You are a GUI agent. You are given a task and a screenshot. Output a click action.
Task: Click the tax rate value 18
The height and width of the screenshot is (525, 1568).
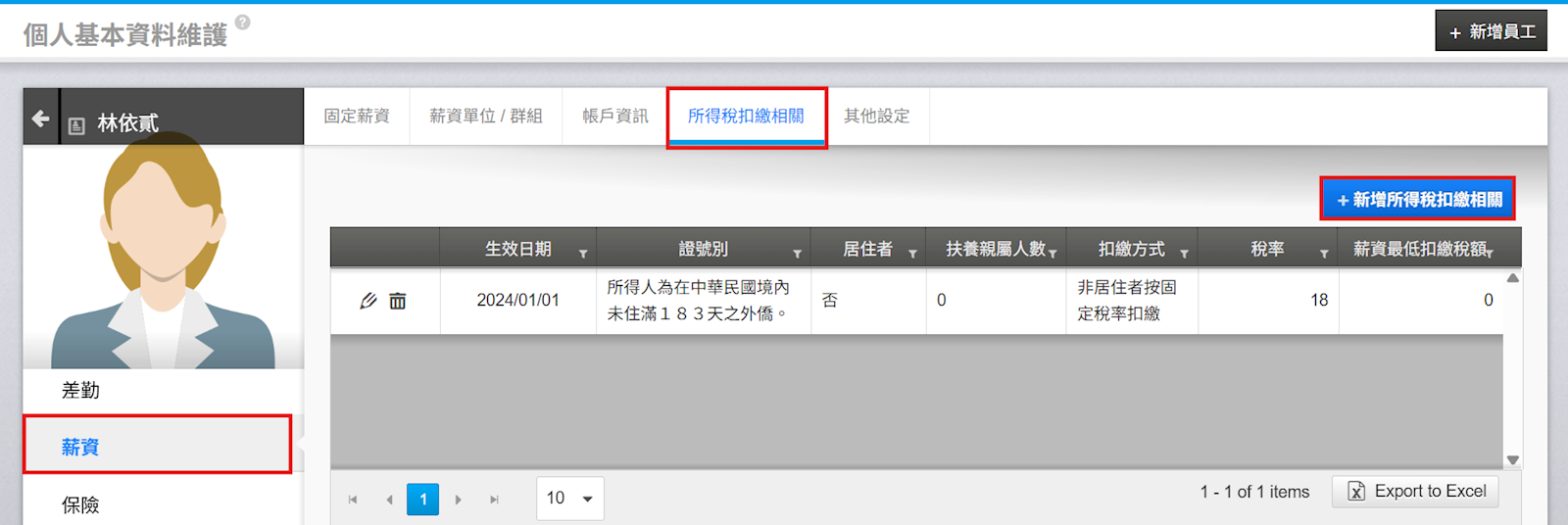(x=1319, y=301)
